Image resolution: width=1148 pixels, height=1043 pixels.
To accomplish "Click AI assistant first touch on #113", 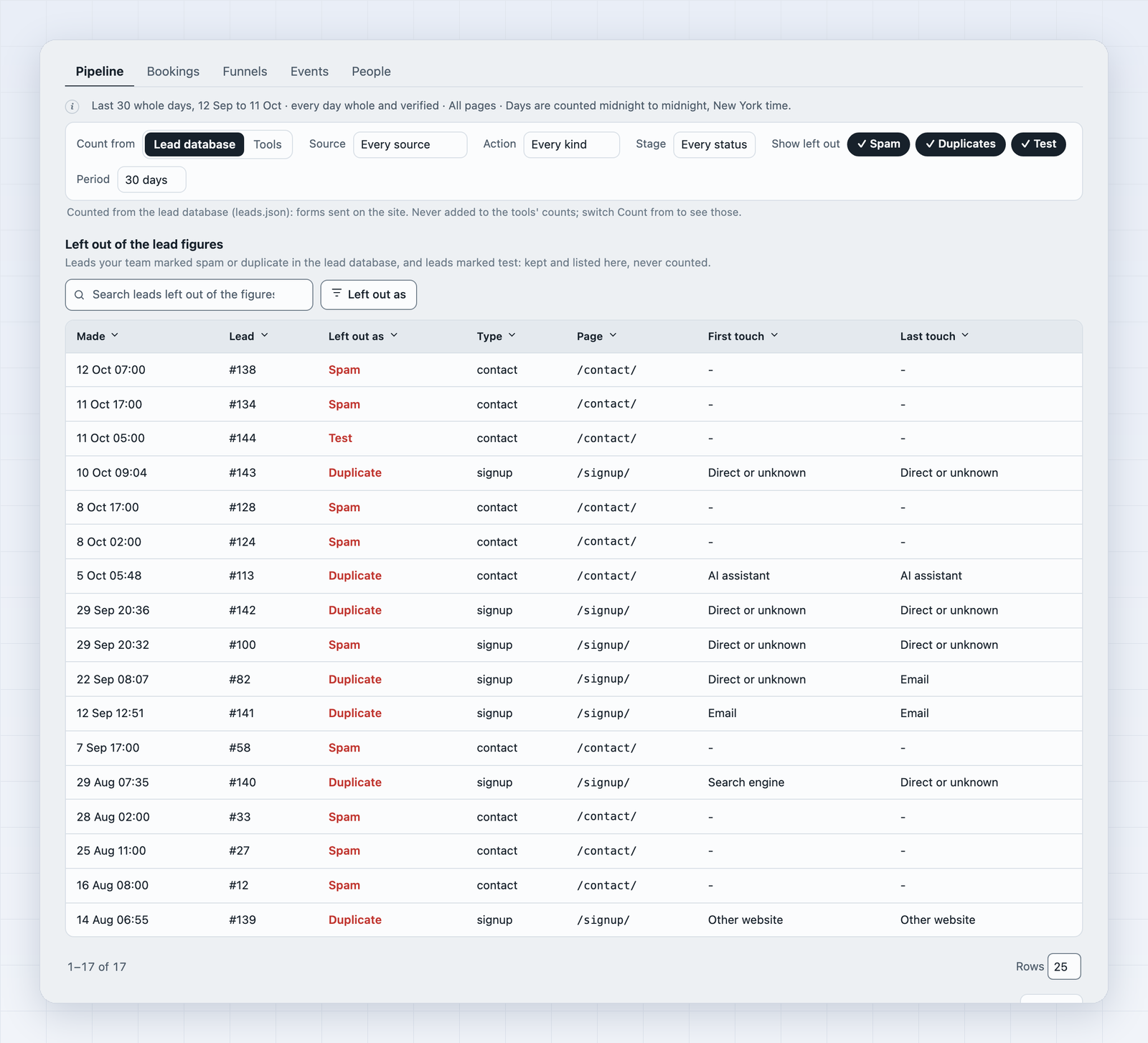I will (739, 576).
